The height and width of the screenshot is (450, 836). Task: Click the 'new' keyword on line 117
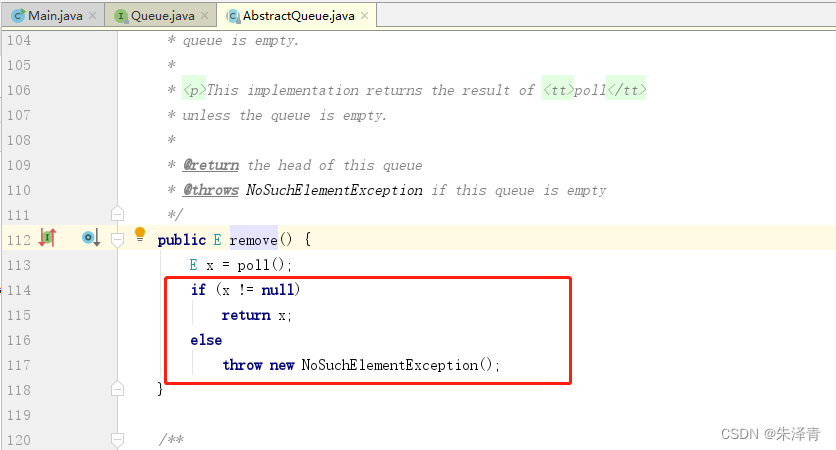282,365
